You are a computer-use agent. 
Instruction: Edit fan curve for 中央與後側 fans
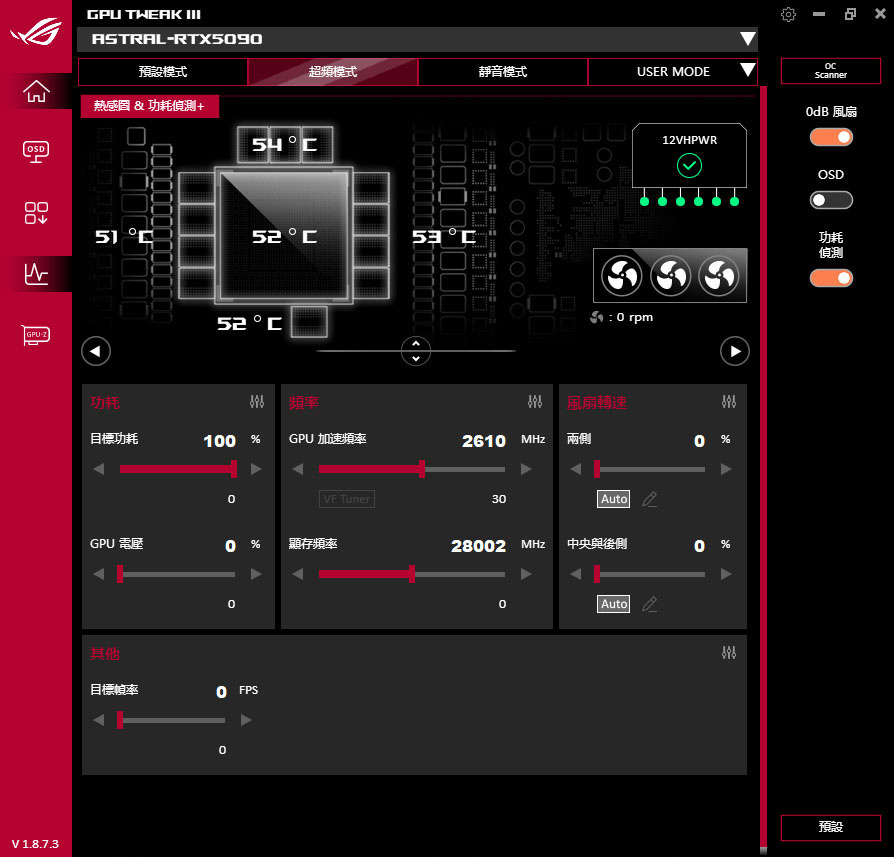[649, 604]
